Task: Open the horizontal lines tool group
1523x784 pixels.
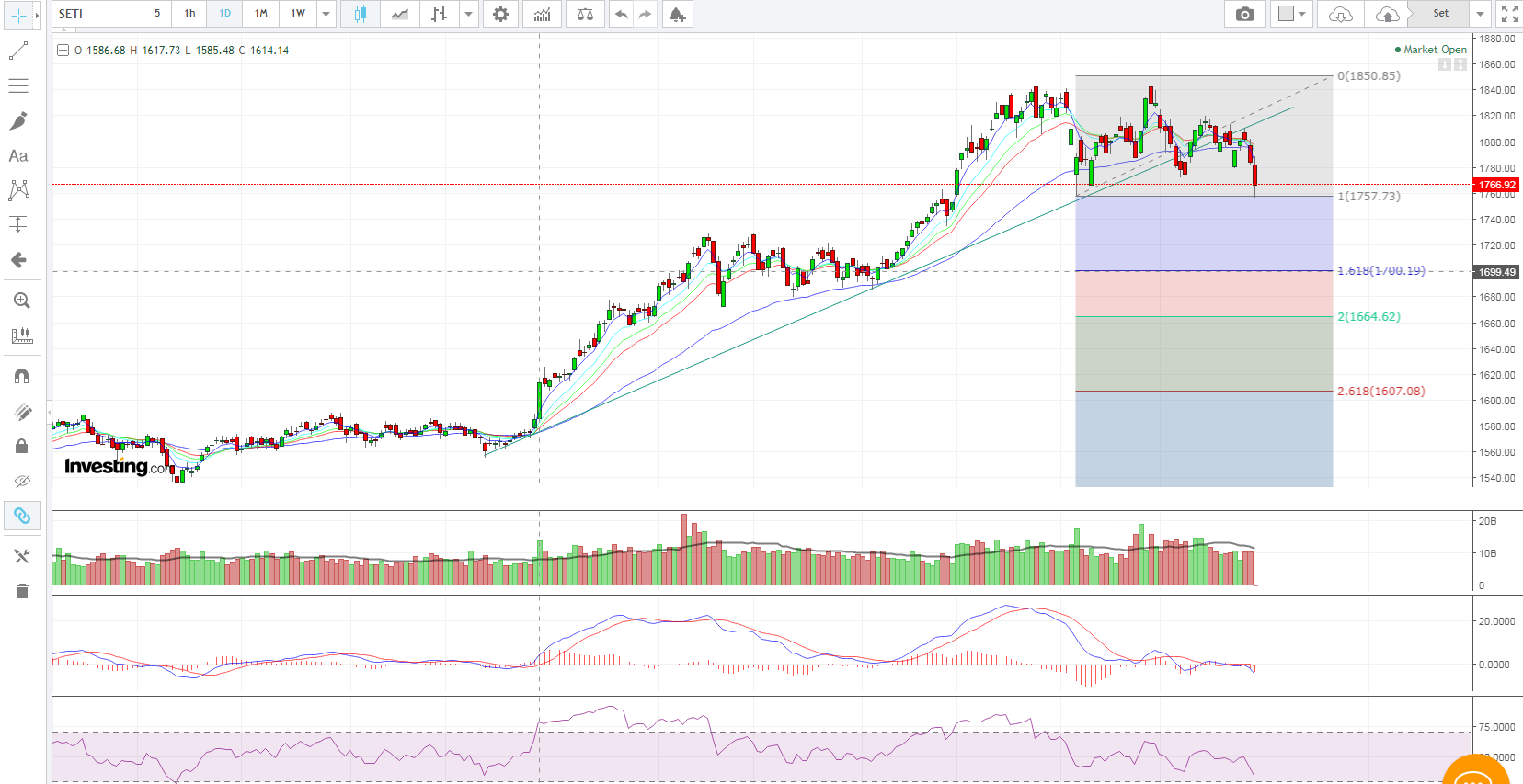Action: (x=18, y=86)
